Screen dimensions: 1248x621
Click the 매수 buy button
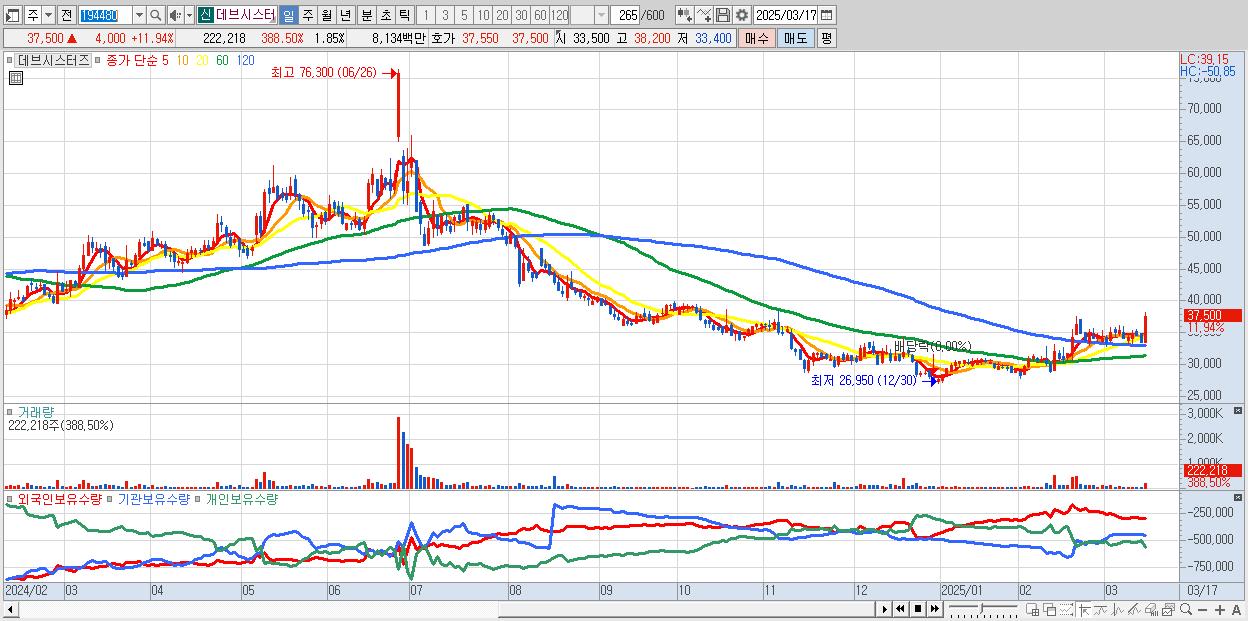pos(757,38)
